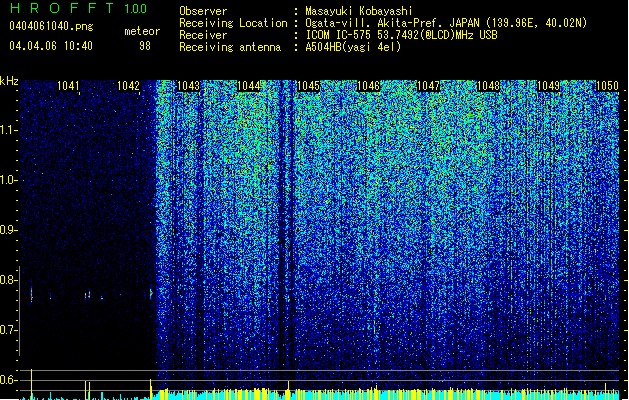Screen dimensions: 629x400
Task: Click the 1.1 frequency axis tick
Action: pyautogui.click(x=9, y=130)
